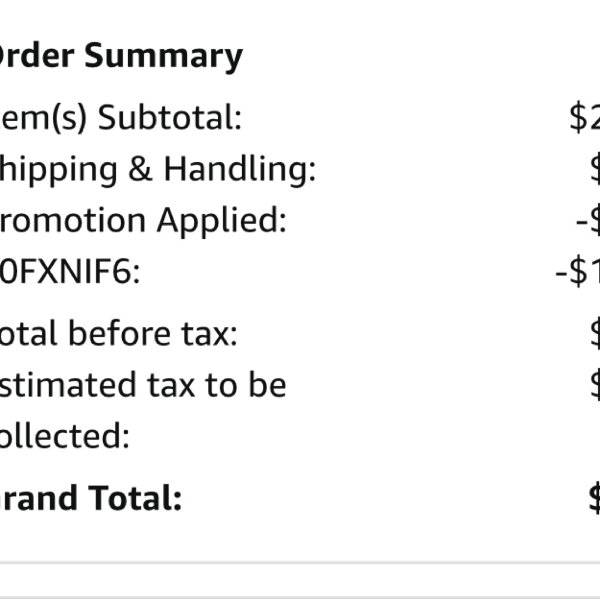Select the Shipping & Handling label
Image resolution: width=600 pixels, height=600 pixels.
click(158, 169)
